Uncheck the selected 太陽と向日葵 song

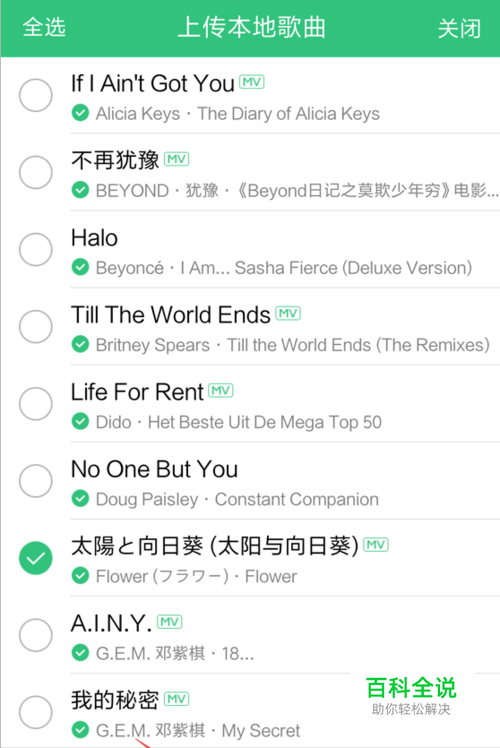tap(36, 558)
